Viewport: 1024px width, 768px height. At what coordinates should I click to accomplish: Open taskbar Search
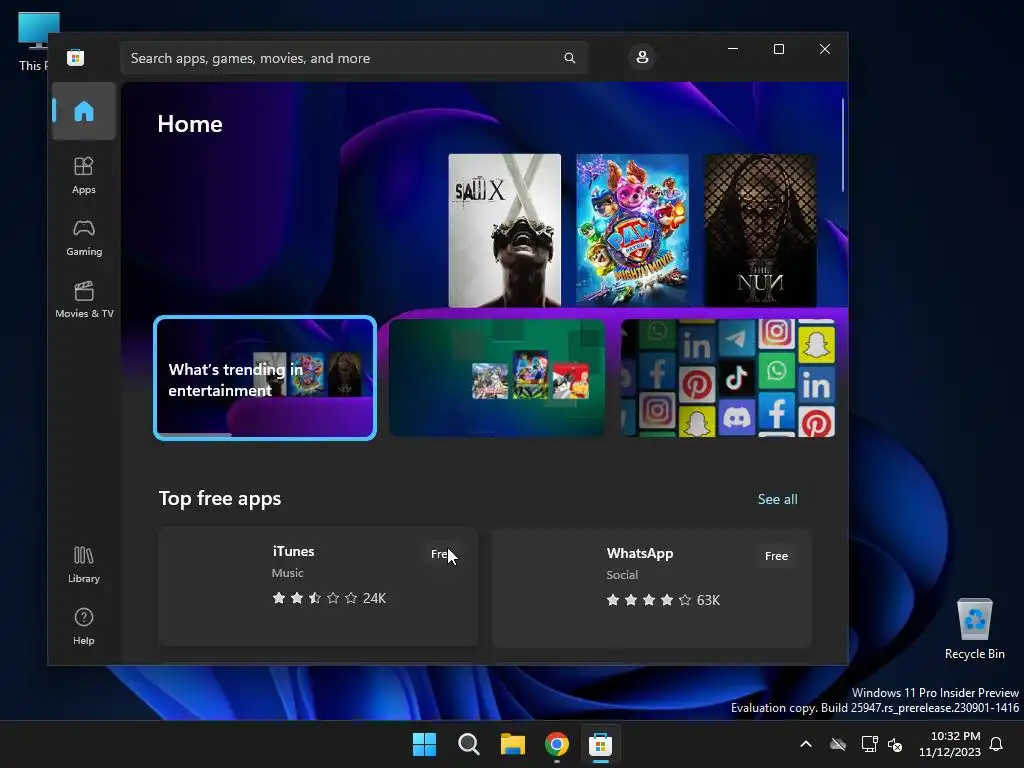(x=468, y=744)
